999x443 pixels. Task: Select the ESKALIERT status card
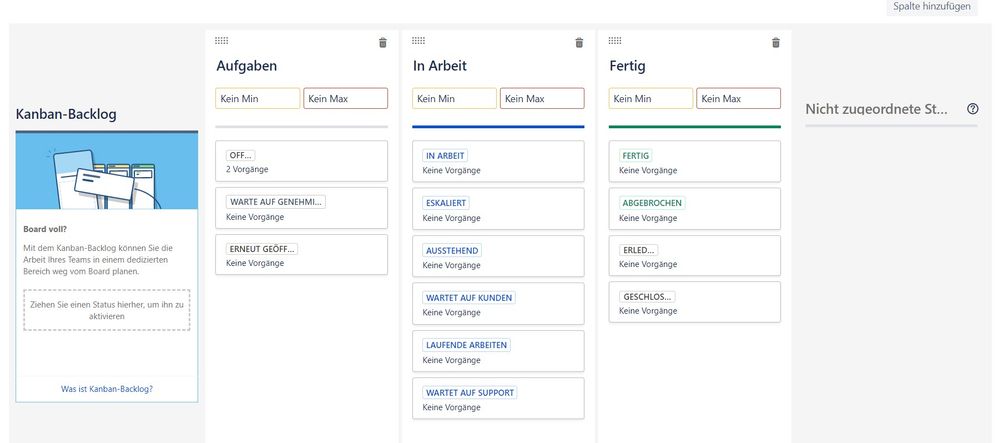(498, 209)
